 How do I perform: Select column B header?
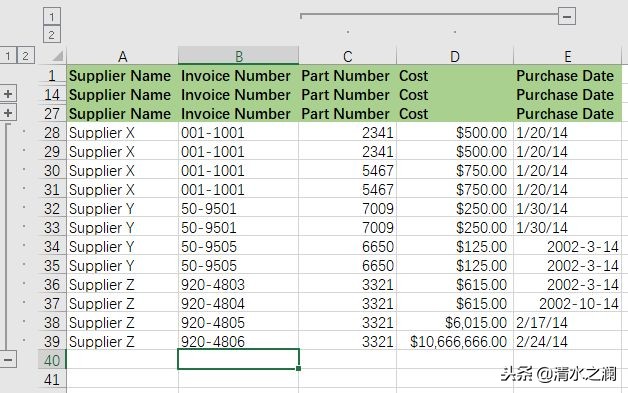(x=239, y=56)
